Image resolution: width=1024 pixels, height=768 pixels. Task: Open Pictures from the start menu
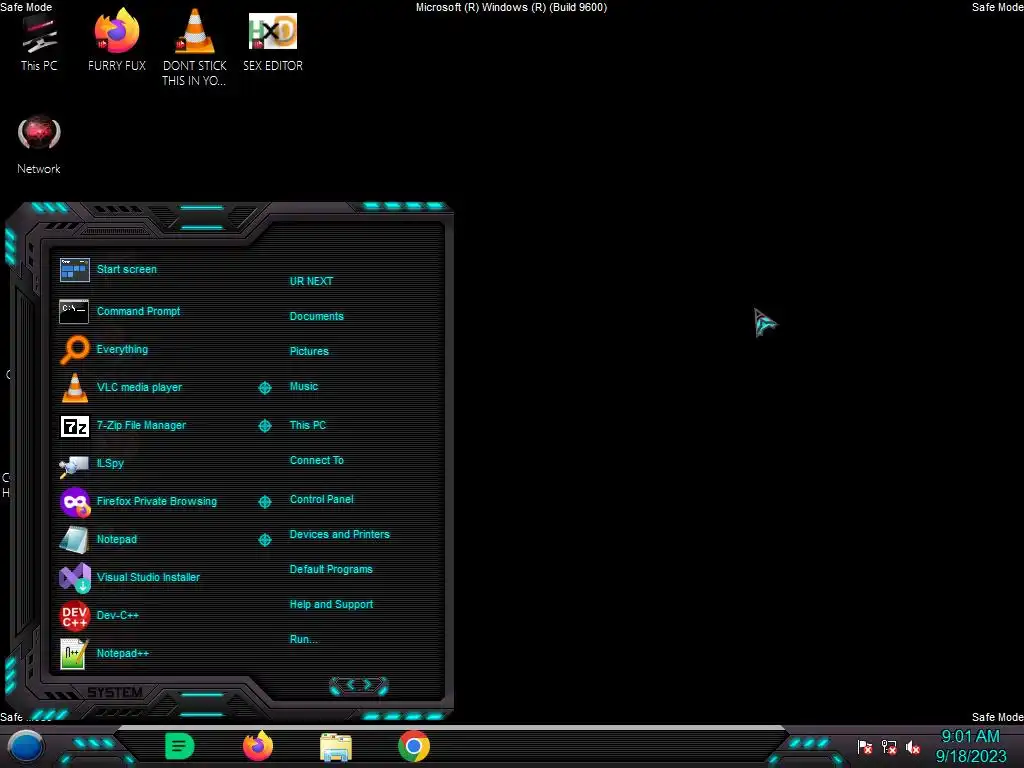(x=309, y=351)
